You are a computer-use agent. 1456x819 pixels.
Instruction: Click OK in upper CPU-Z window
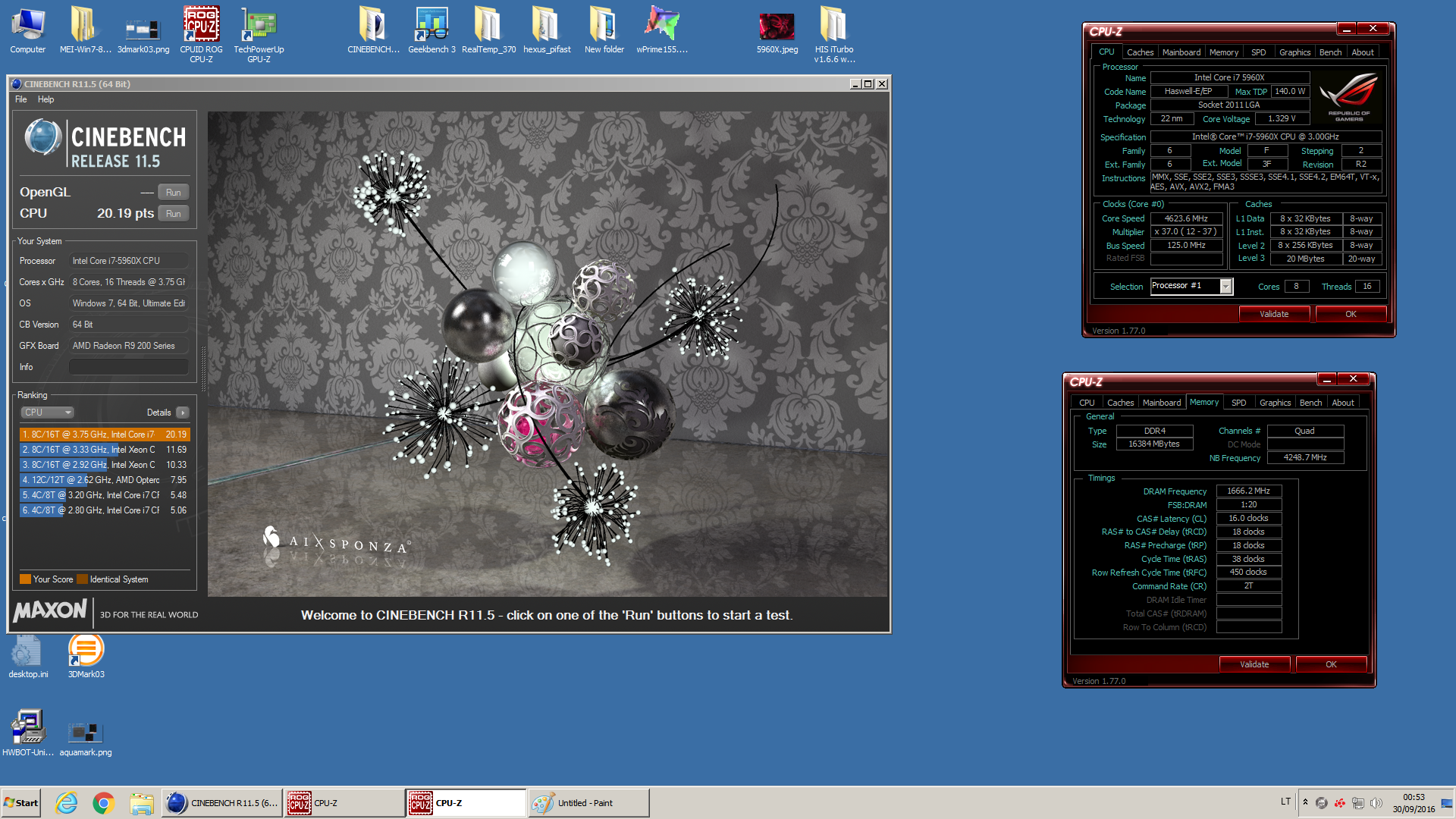(x=1351, y=314)
